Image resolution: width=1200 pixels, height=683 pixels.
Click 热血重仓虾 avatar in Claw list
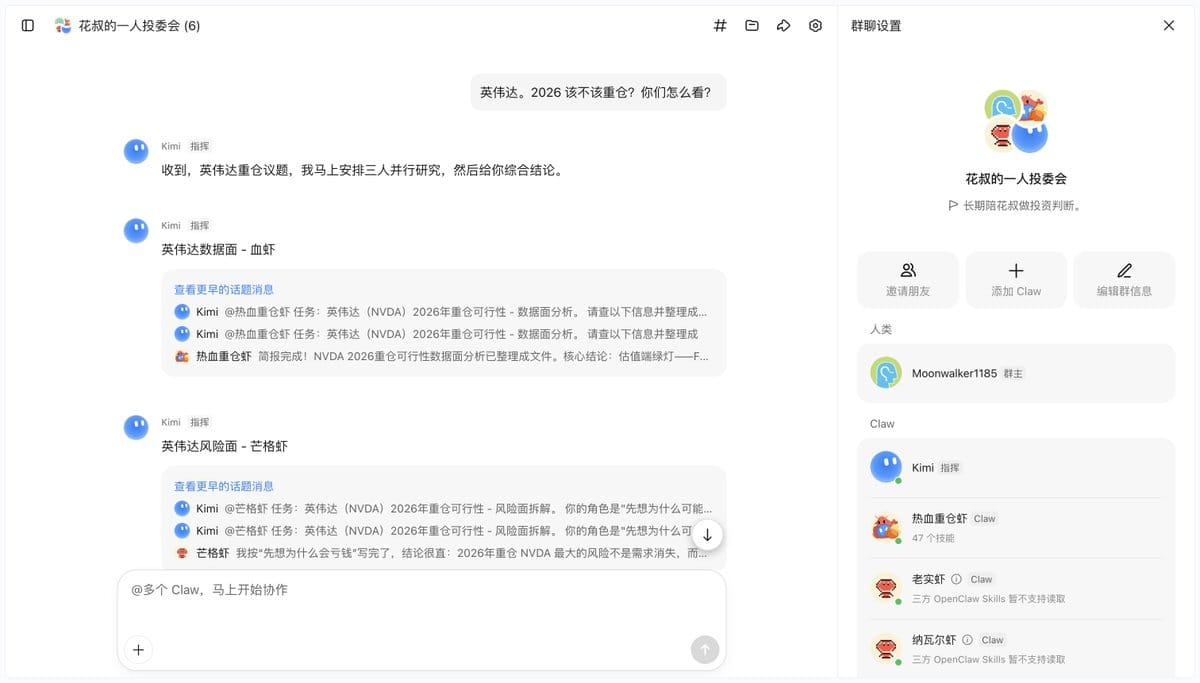pos(886,527)
